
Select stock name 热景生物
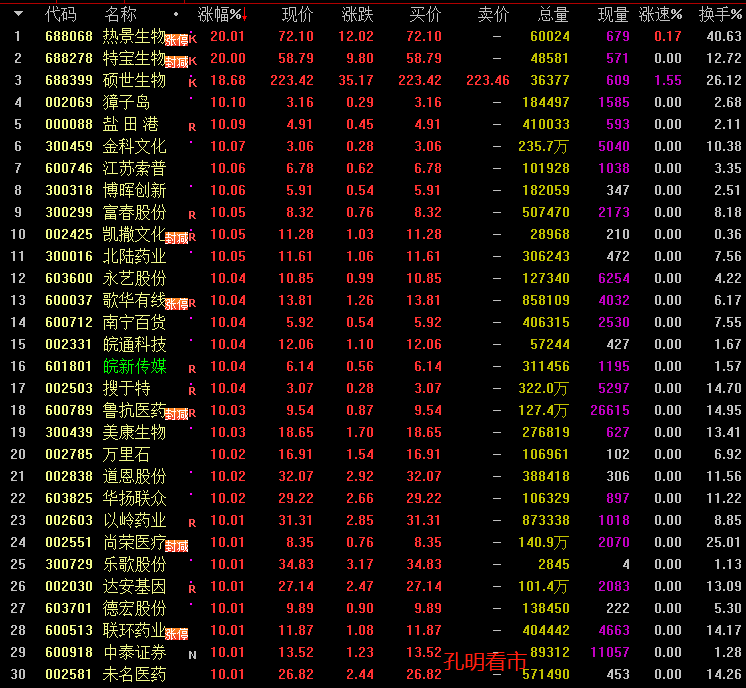pyautogui.click(x=134, y=36)
